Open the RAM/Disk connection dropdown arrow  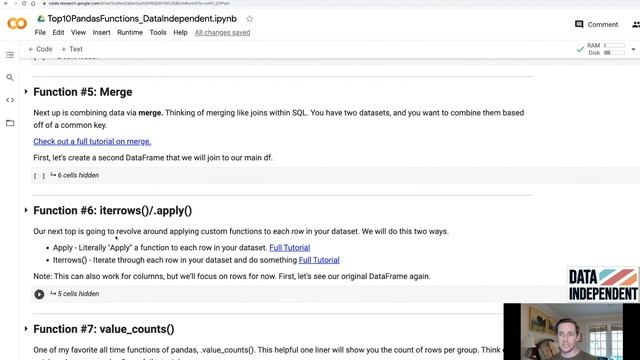coord(633,49)
